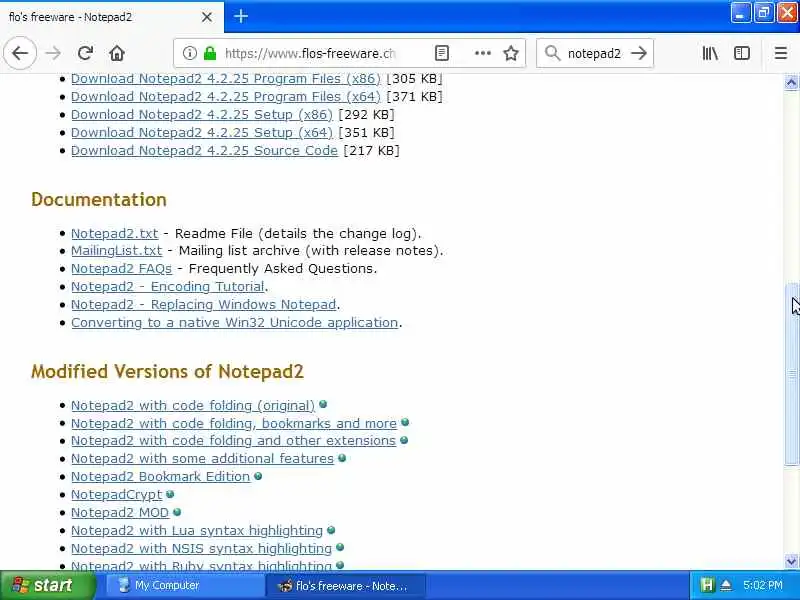The image size is (800, 600).
Task: Open a new tab with plus button
Action: pos(241,17)
